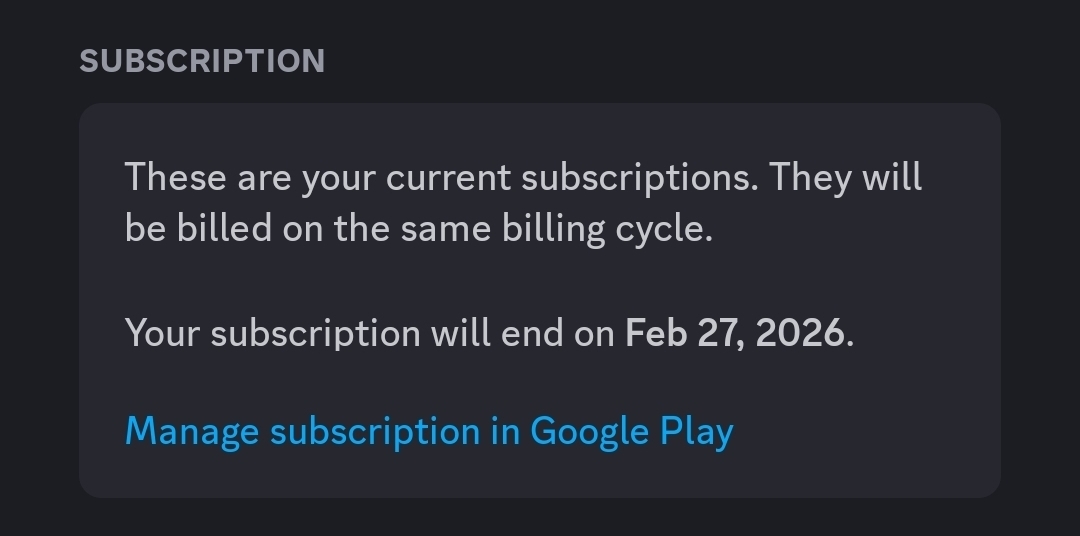Click the word "same" in the description
1080x536 pixels.
click(445, 229)
